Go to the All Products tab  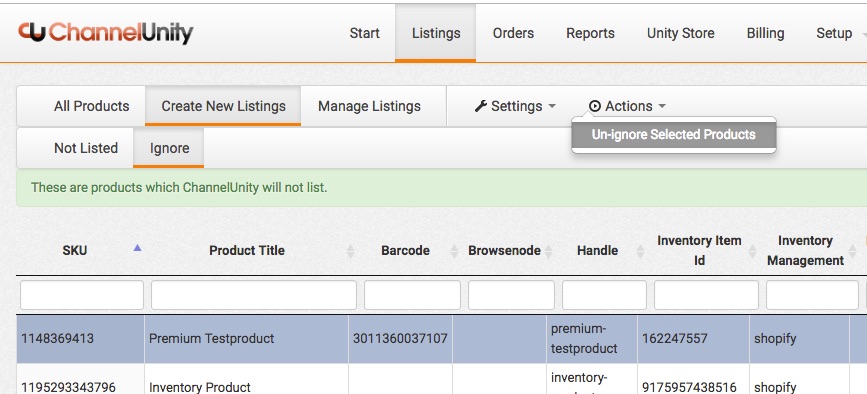click(x=91, y=106)
